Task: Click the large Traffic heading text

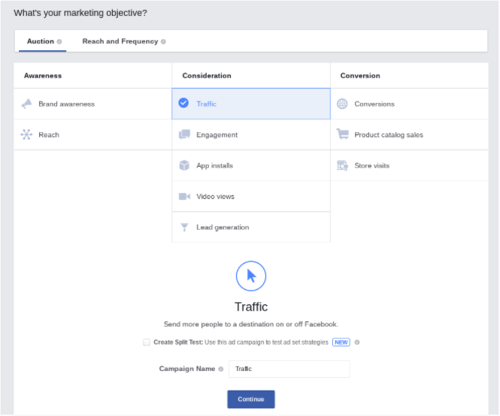Action: tap(251, 307)
